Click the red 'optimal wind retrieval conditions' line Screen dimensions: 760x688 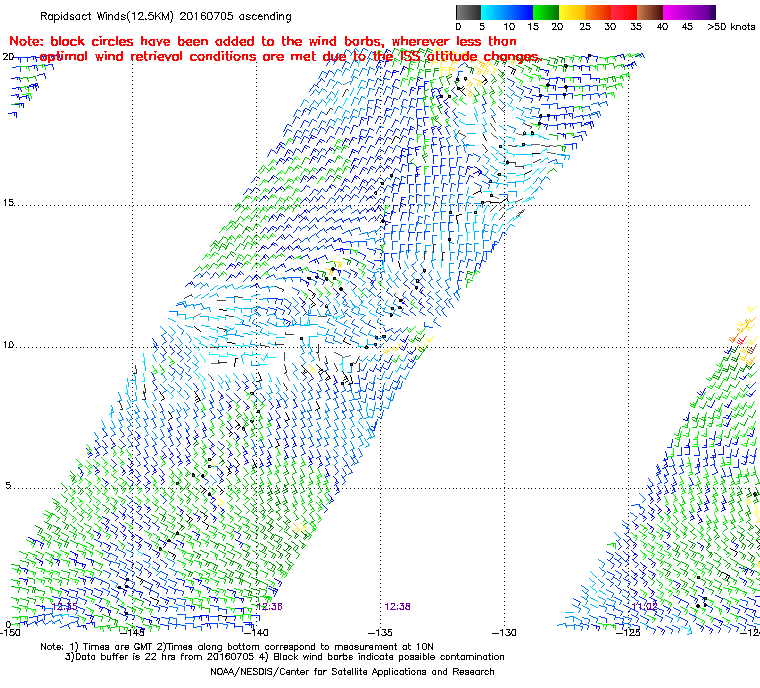tap(289, 57)
